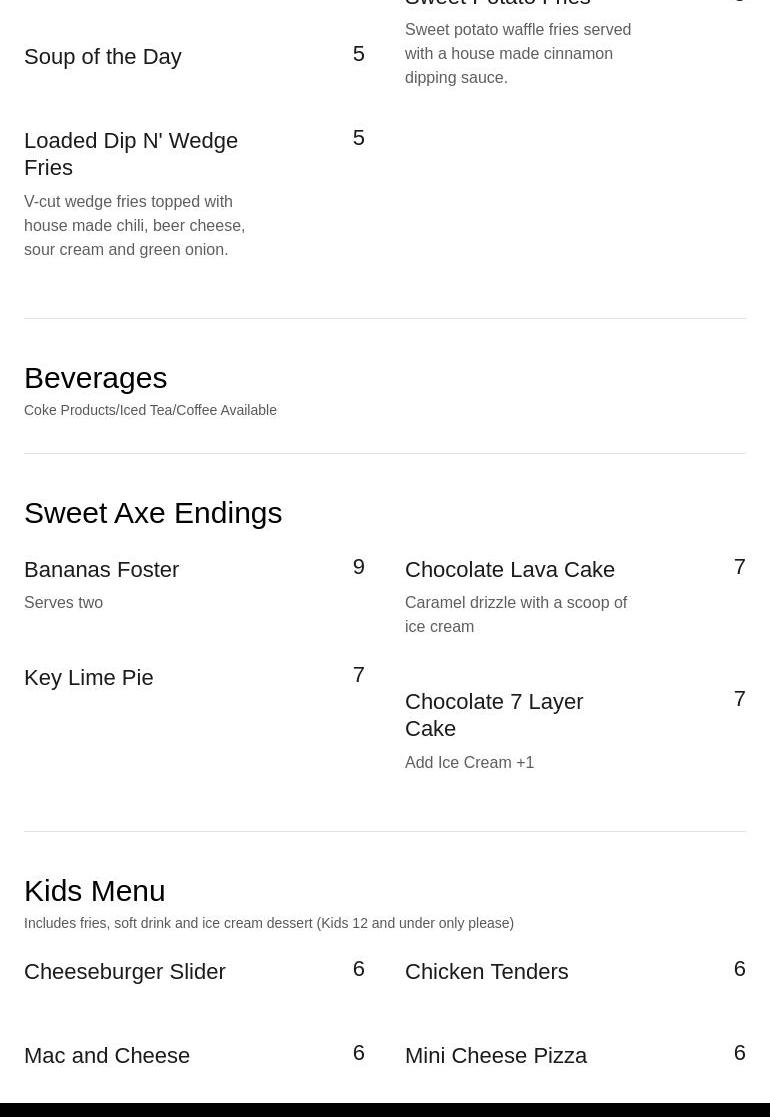Image resolution: width=770 pixels, height=1117 pixels.
Task: Click the Add Ice Cream +1 note
Action: [x=469, y=762]
